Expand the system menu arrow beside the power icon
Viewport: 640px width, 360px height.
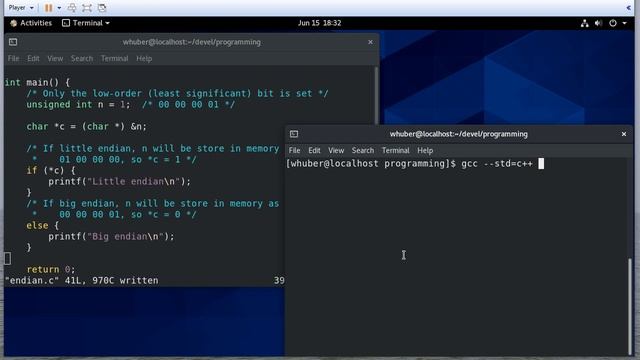(624, 24)
